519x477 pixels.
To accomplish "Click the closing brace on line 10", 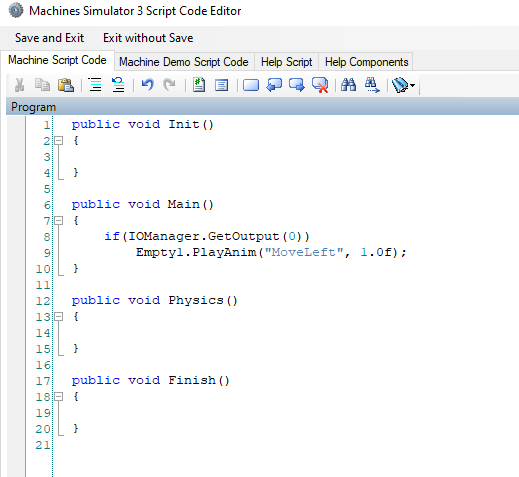I will pos(76,268).
